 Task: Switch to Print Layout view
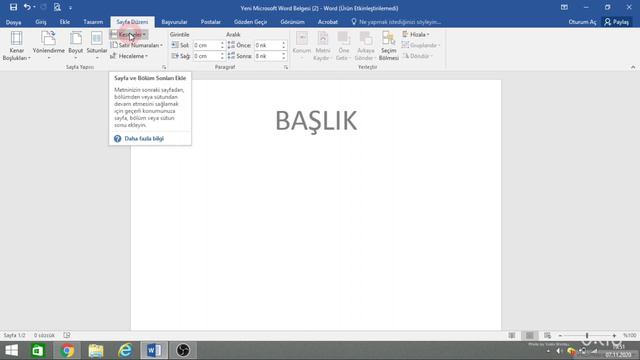530,336
